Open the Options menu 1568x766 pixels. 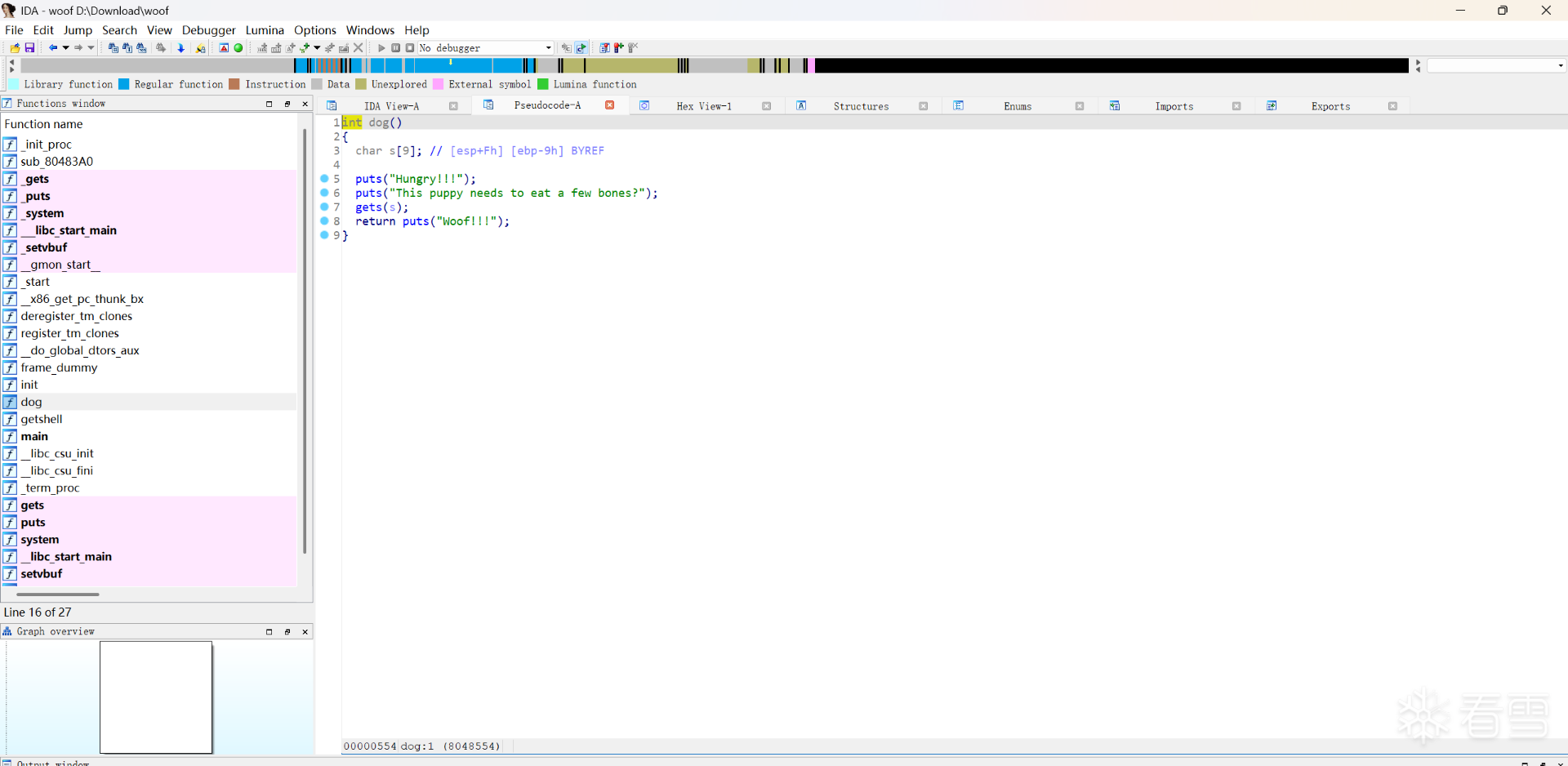[x=315, y=30]
